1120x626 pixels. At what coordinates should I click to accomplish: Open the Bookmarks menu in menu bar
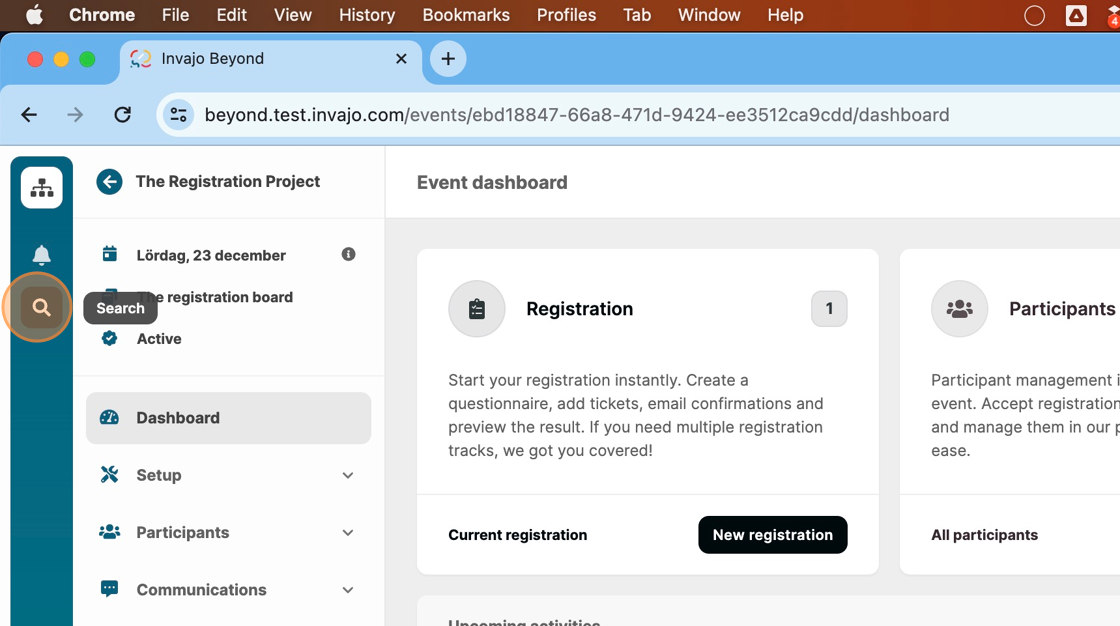(x=466, y=15)
